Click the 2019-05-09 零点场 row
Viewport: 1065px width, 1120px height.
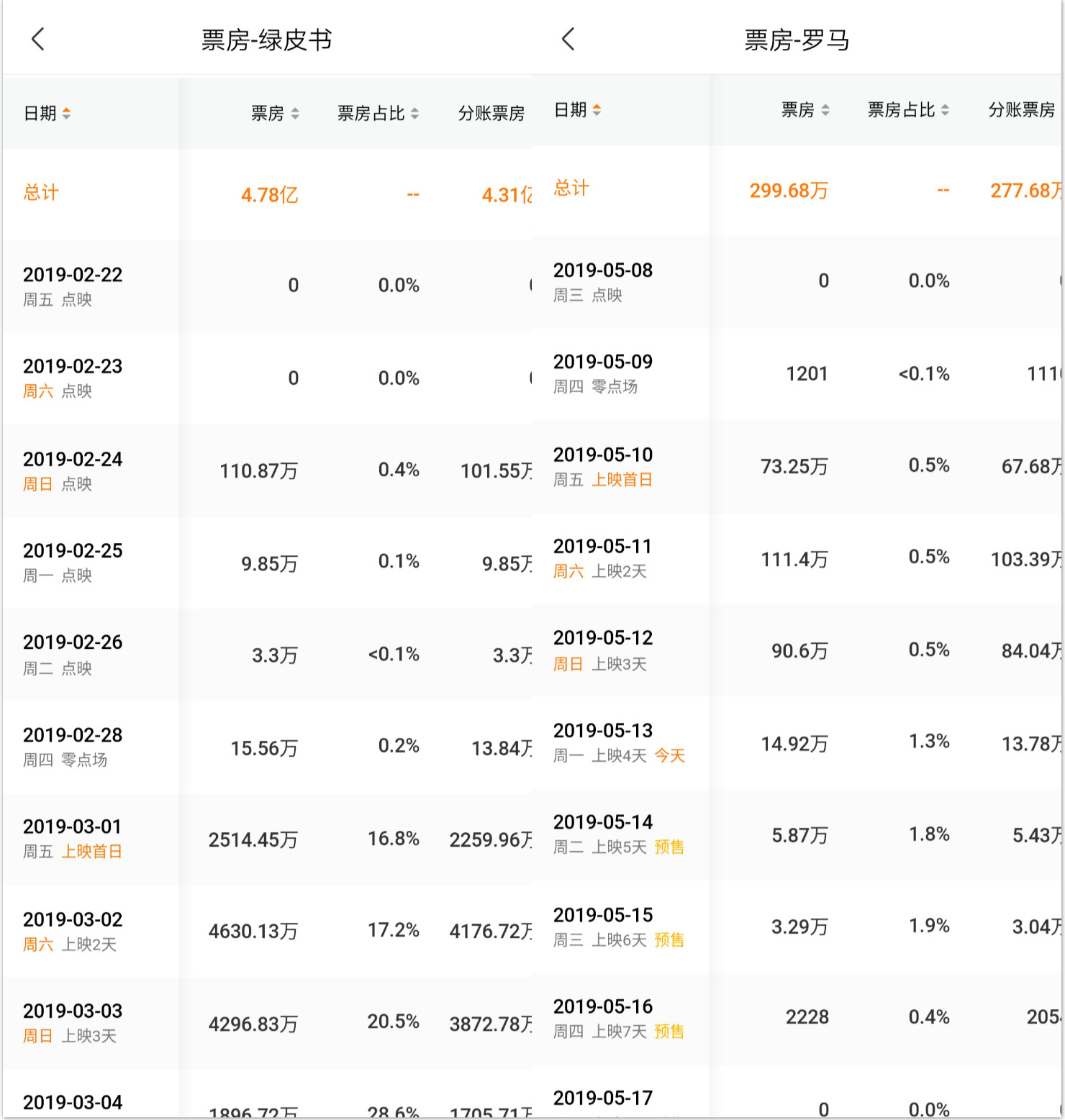point(797,374)
